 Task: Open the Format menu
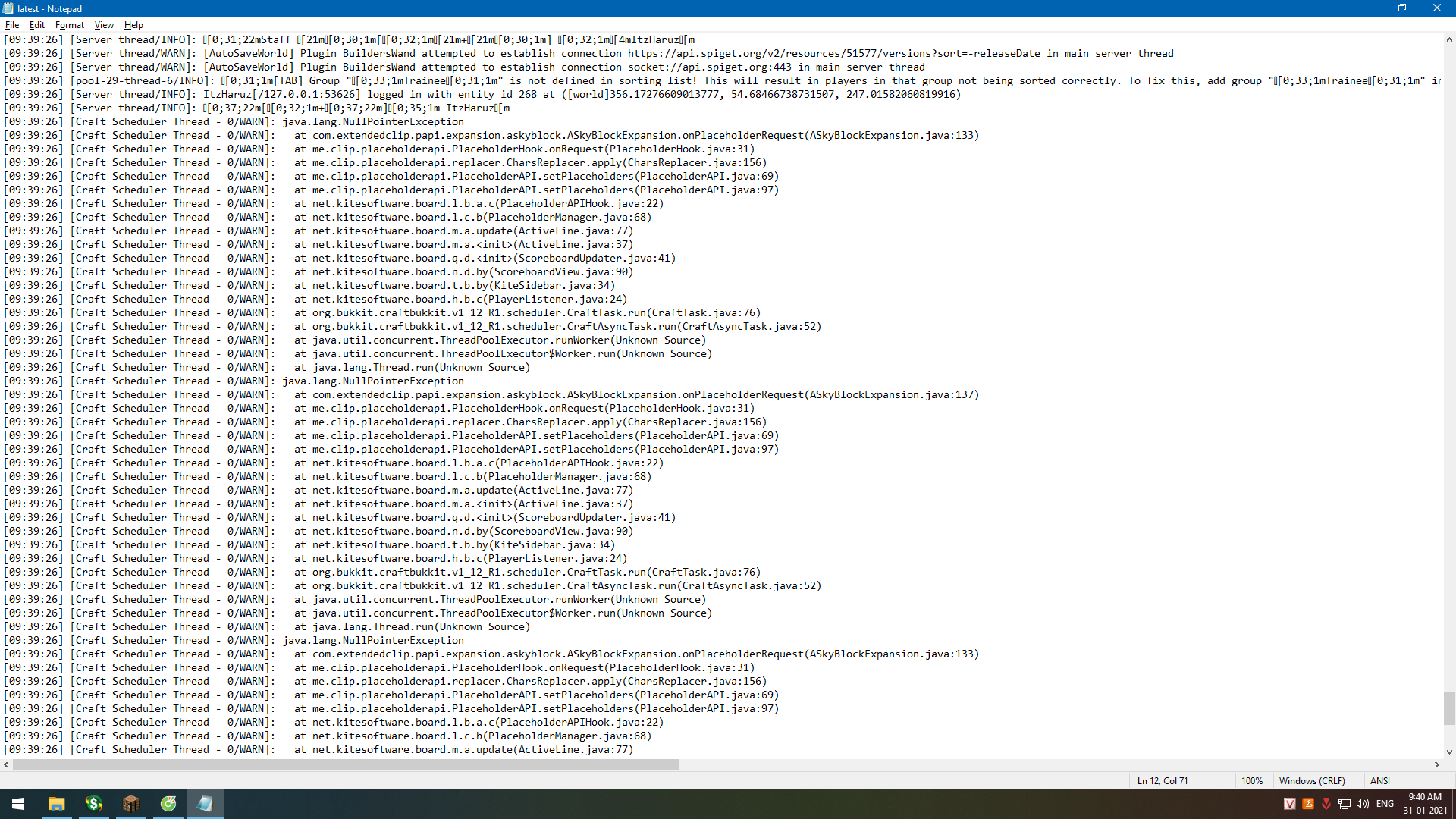pos(69,25)
